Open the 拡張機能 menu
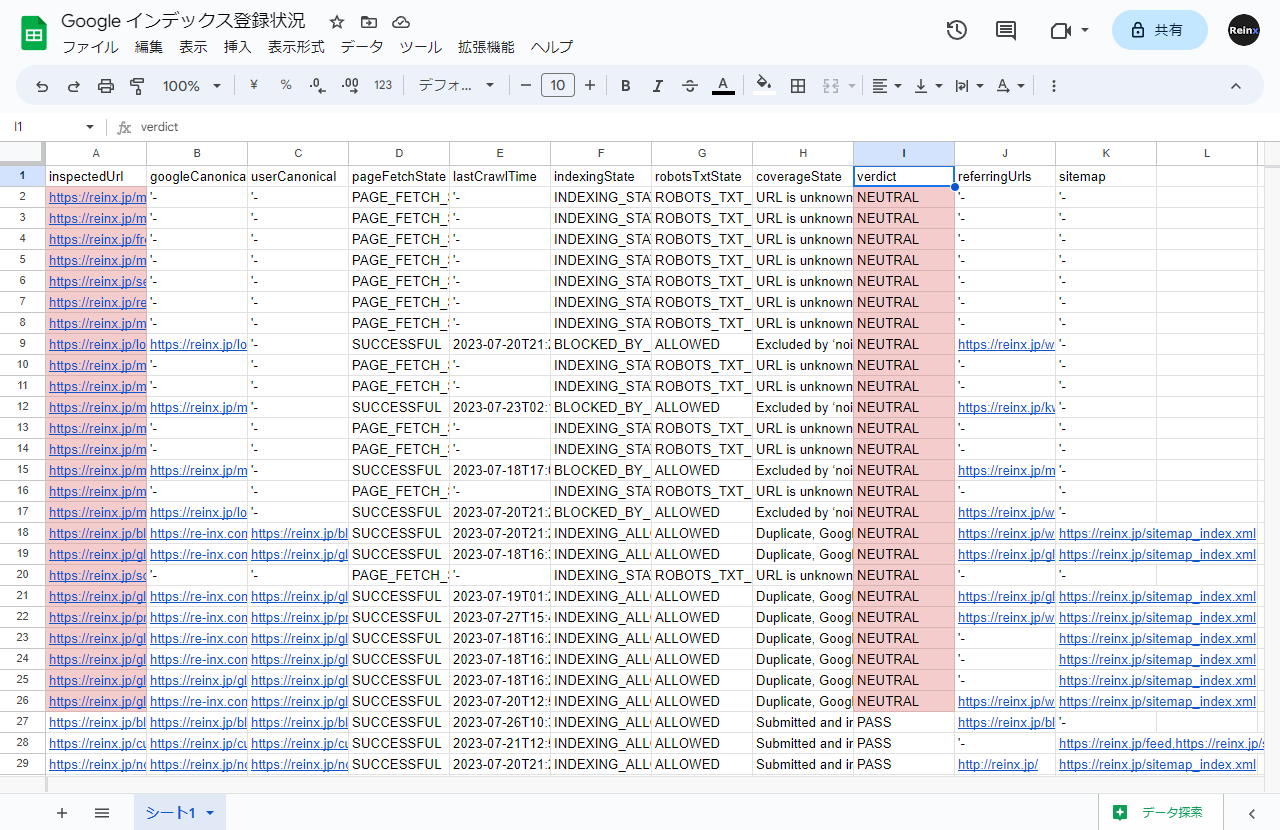The height and width of the screenshot is (830, 1280). pyautogui.click(x=486, y=47)
